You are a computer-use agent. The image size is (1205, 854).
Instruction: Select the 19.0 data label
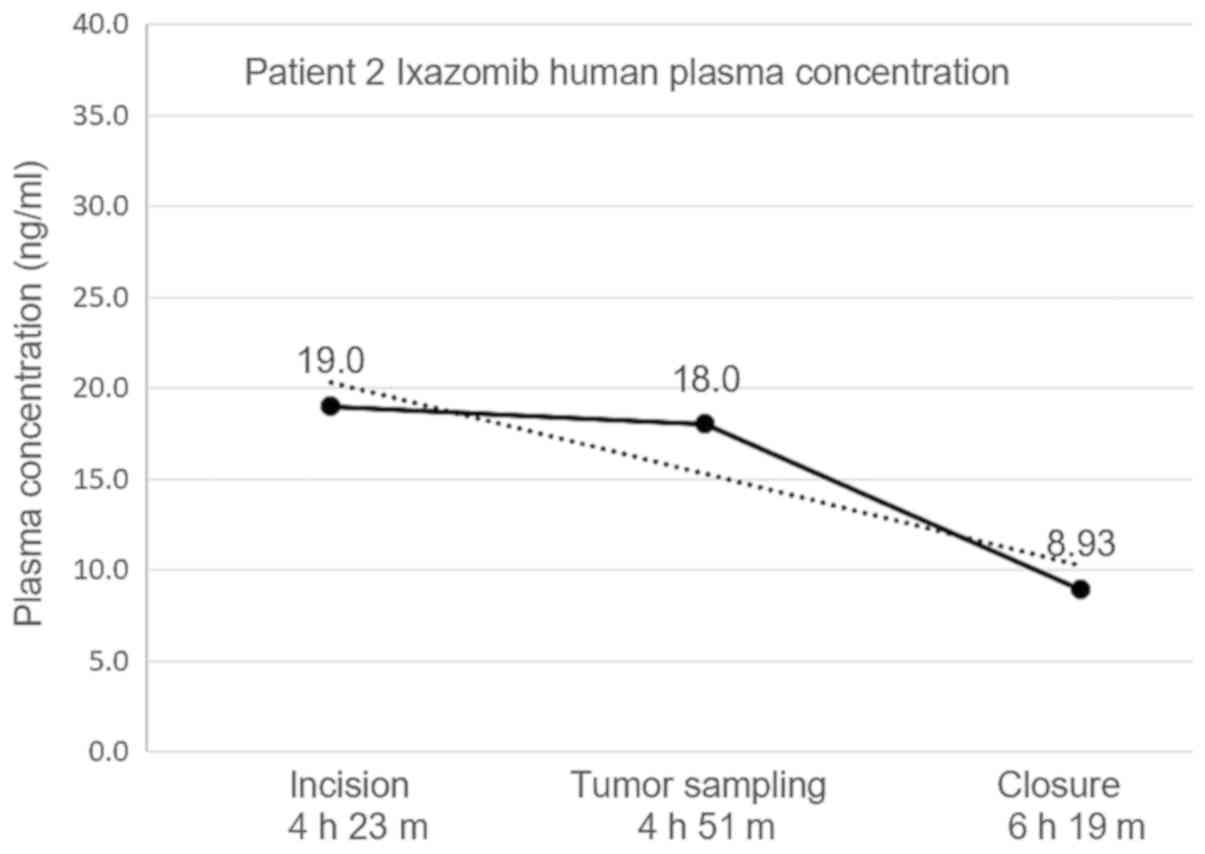tap(330, 361)
